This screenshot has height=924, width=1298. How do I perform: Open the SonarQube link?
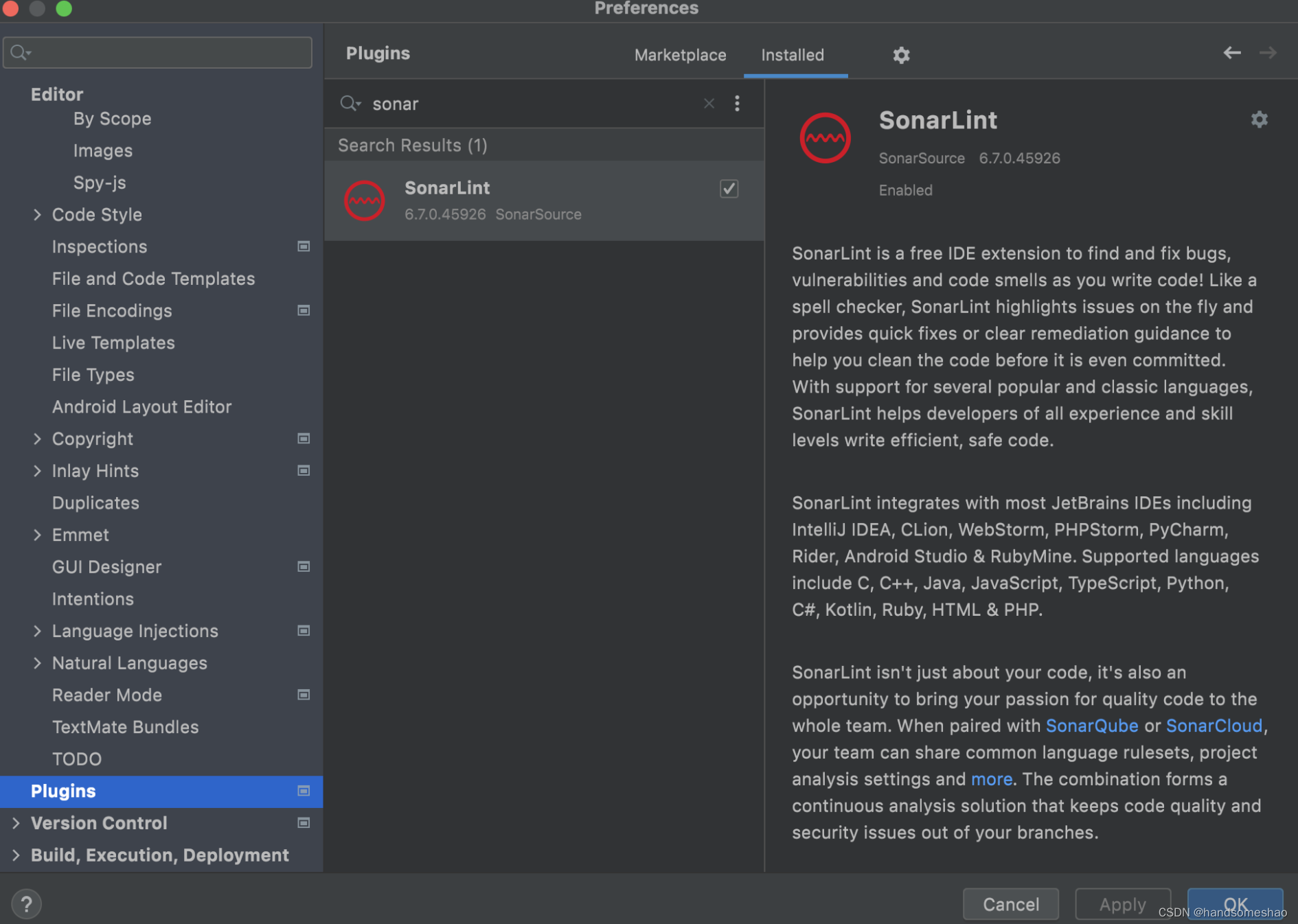1091,726
